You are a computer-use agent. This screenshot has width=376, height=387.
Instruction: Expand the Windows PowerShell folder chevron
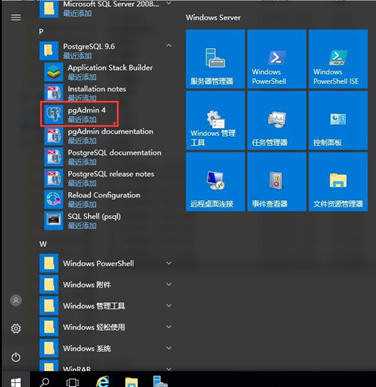pyautogui.click(x=169, y=263)
